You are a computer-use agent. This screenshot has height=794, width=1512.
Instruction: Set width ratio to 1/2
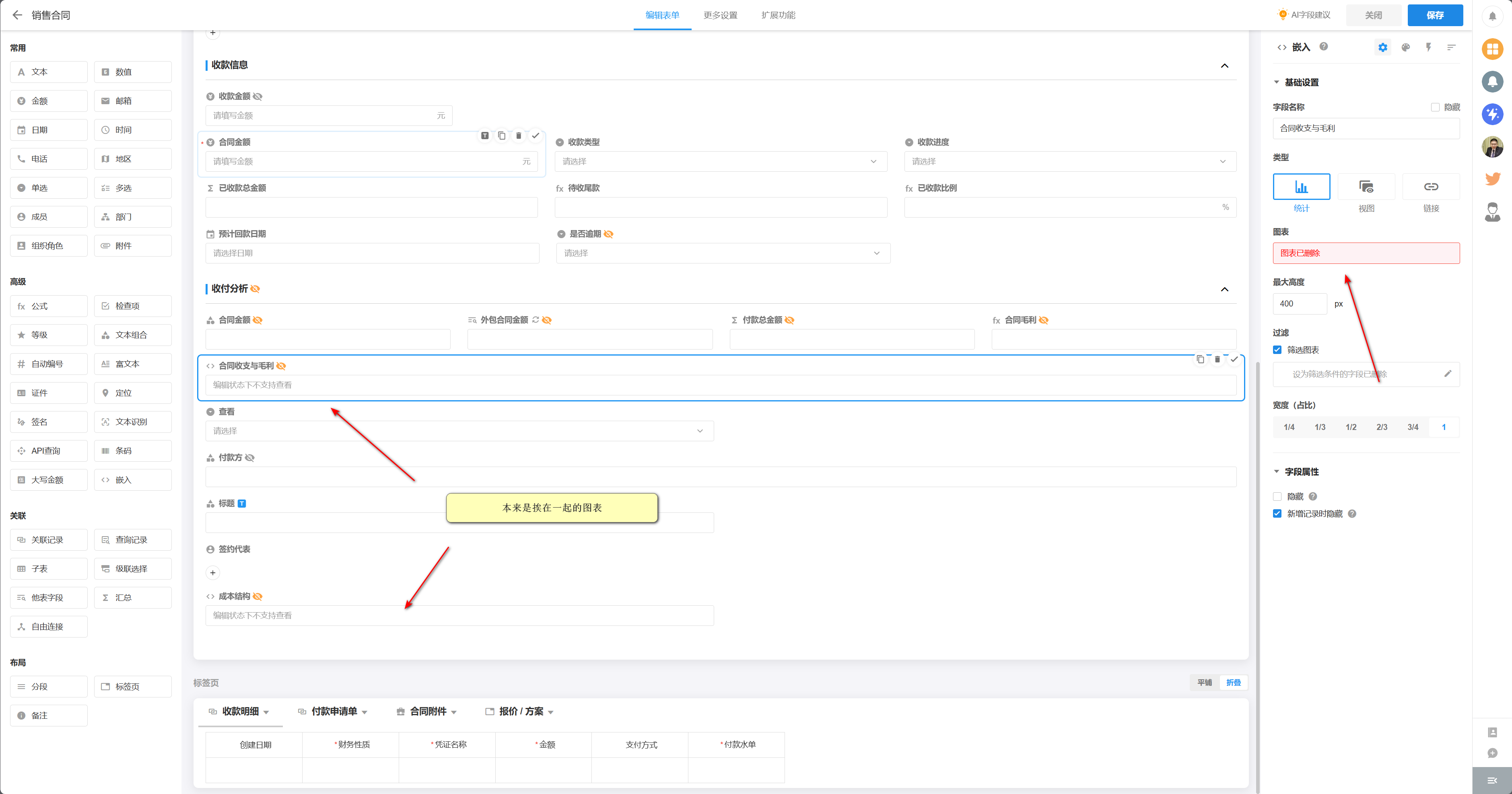click(x=1351, y=427)
